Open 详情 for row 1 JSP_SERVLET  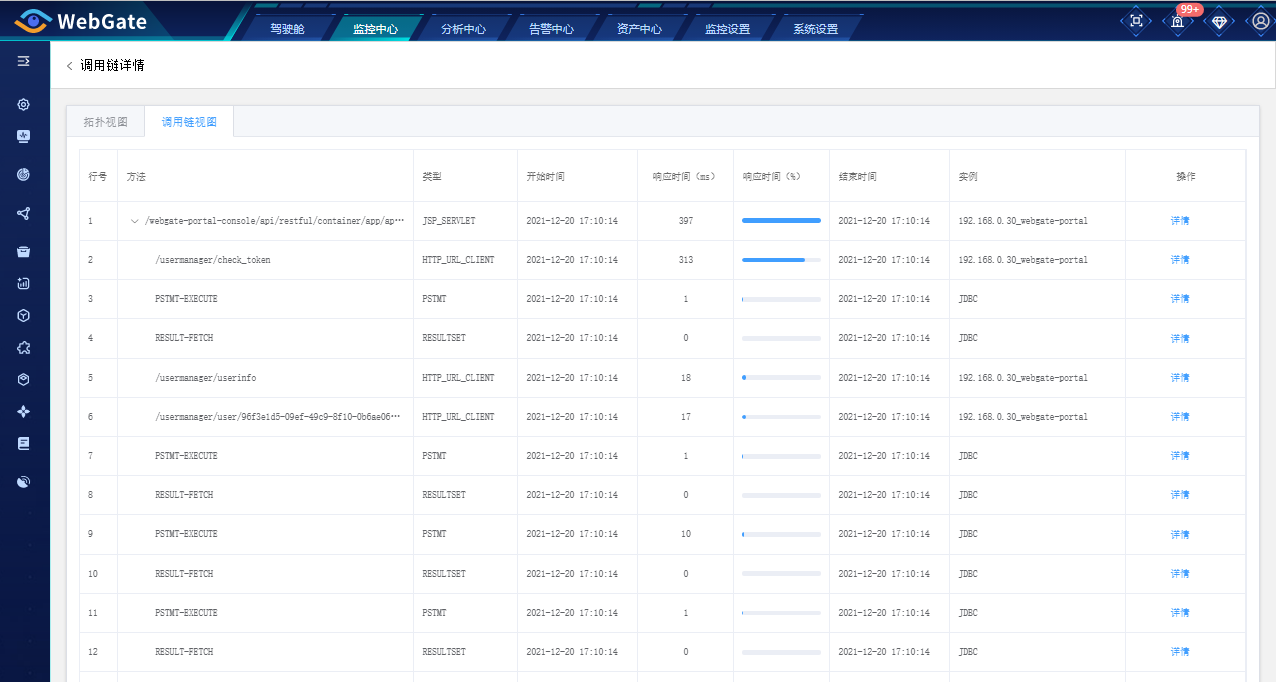(x=1180, y=221)
